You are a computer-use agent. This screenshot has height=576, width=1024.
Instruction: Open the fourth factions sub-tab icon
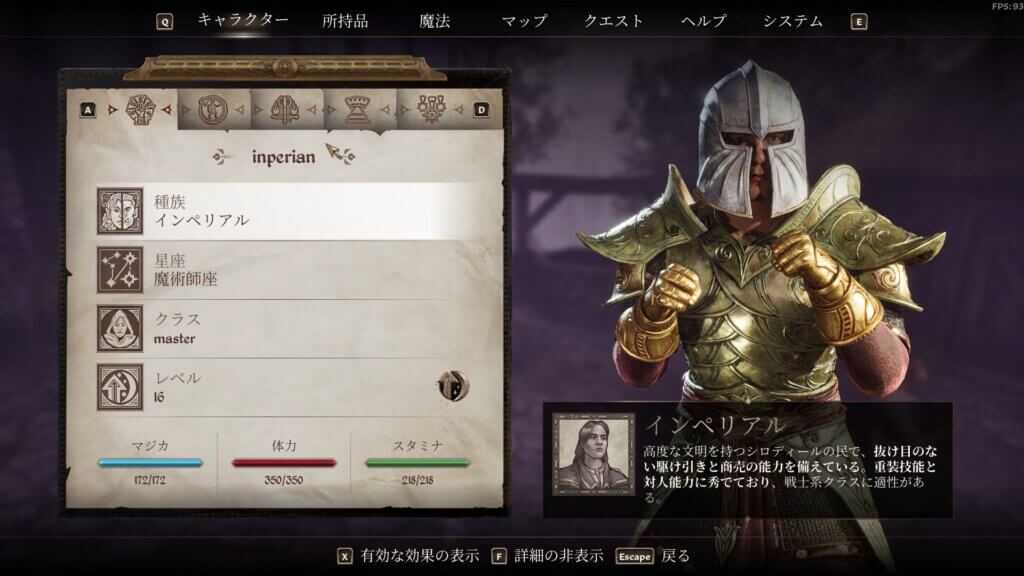[x=357, y=110]
